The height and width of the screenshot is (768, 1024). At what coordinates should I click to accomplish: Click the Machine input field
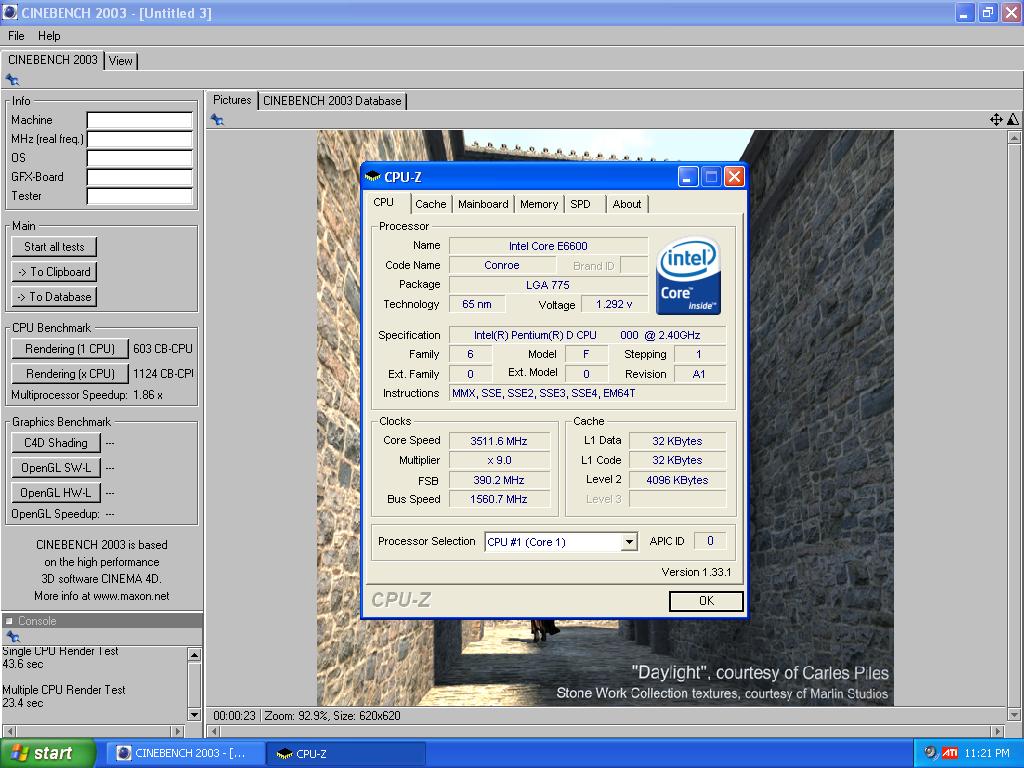pyautogui.click(x=139, y=120)
